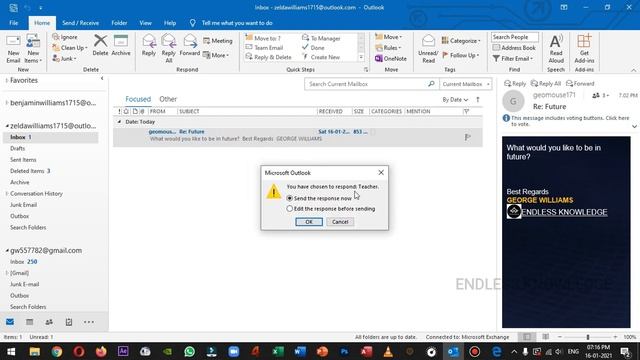The image size is (640, 360).
Task: Click the ribbon Reply All icon
Action: (169, 41)
